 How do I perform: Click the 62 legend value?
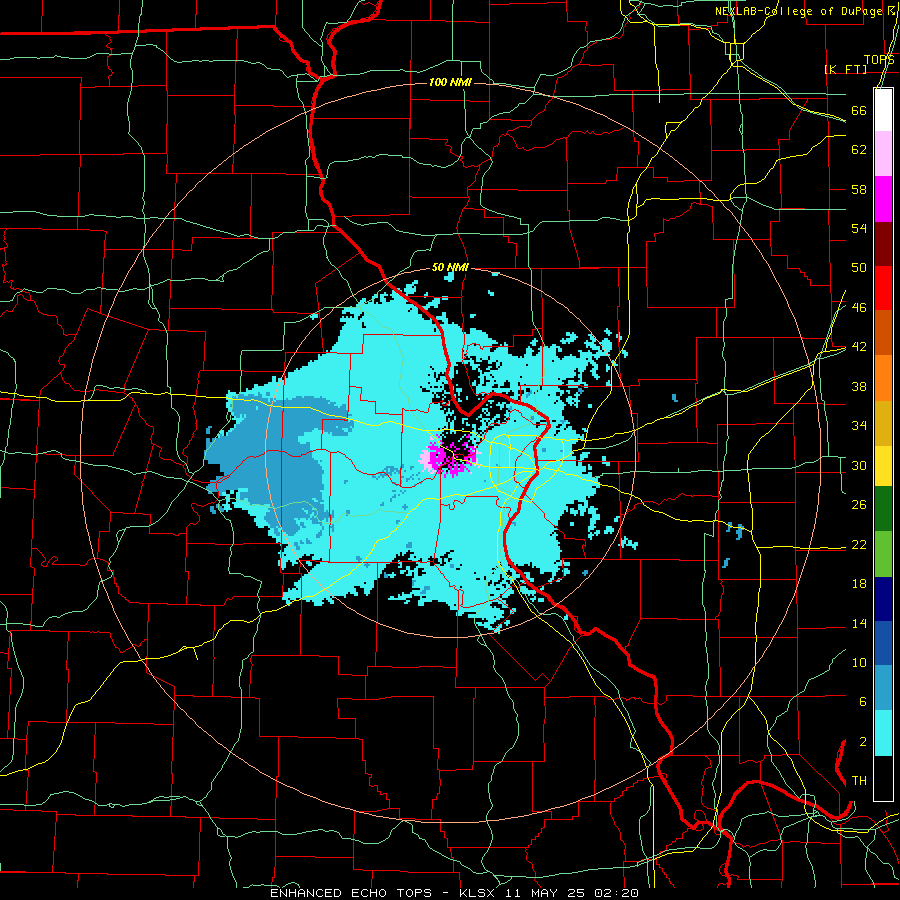click(859, 150)
